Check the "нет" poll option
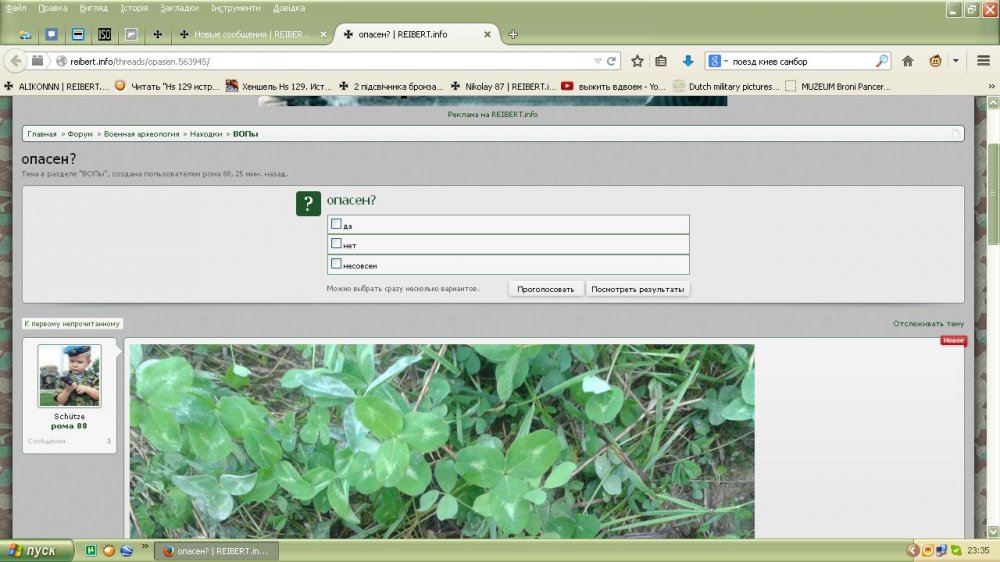1000x562 pixels. pyautogui.click(x=337, y=244)
